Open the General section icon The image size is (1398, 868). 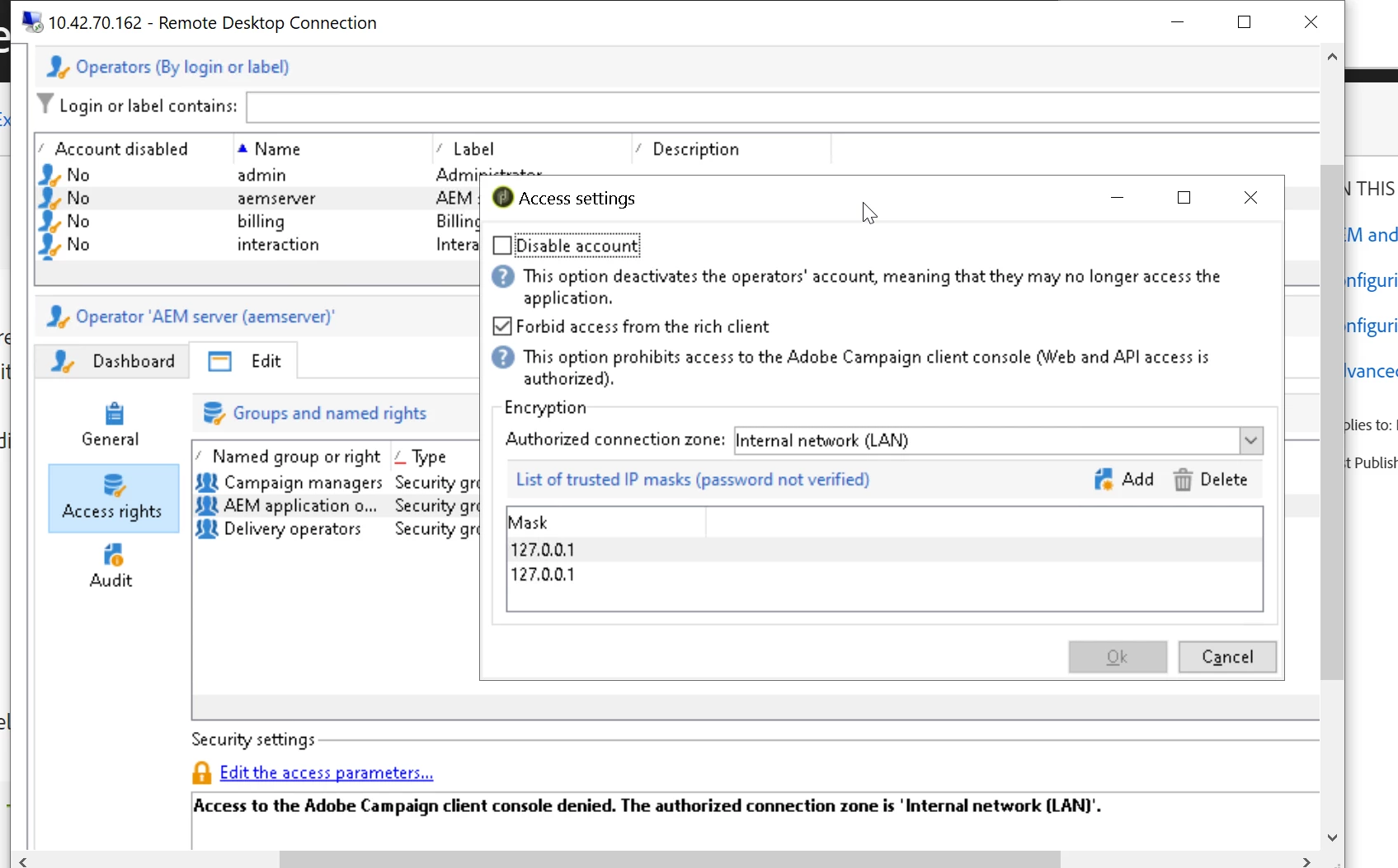(x=114, y=413)
